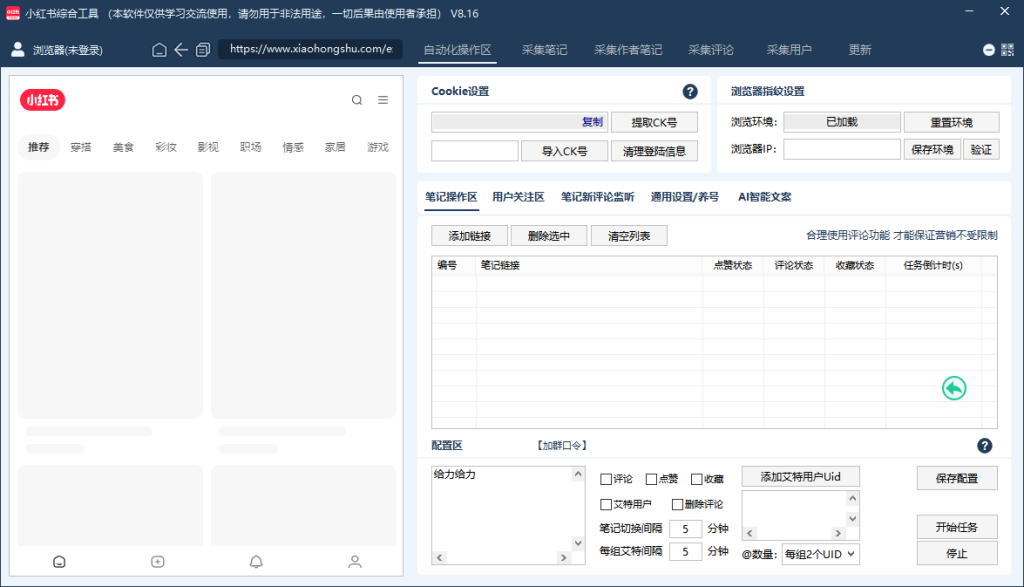
Task: Click the 删除选中 button
Action: 549,236
